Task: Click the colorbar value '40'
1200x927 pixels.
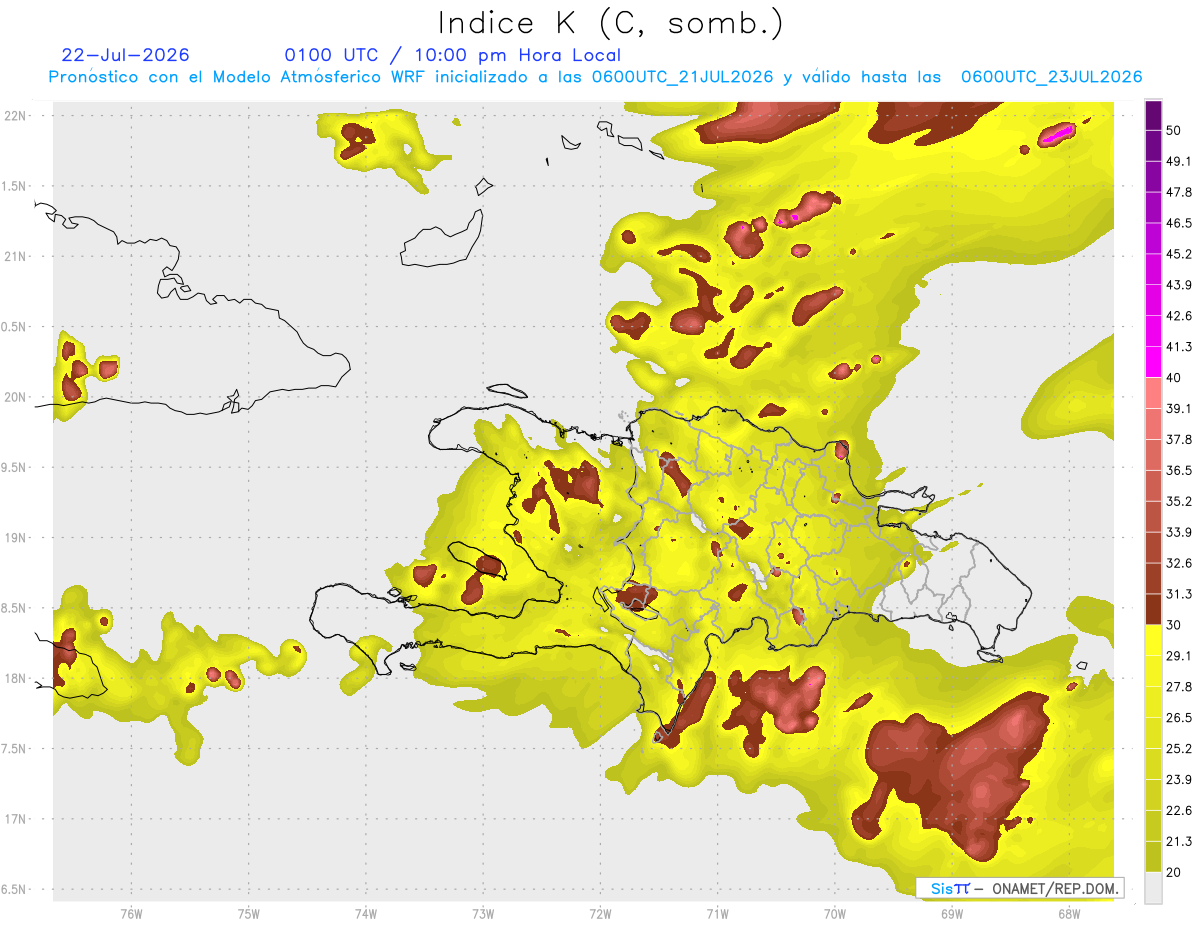Action: click(x=1175, y=378)
